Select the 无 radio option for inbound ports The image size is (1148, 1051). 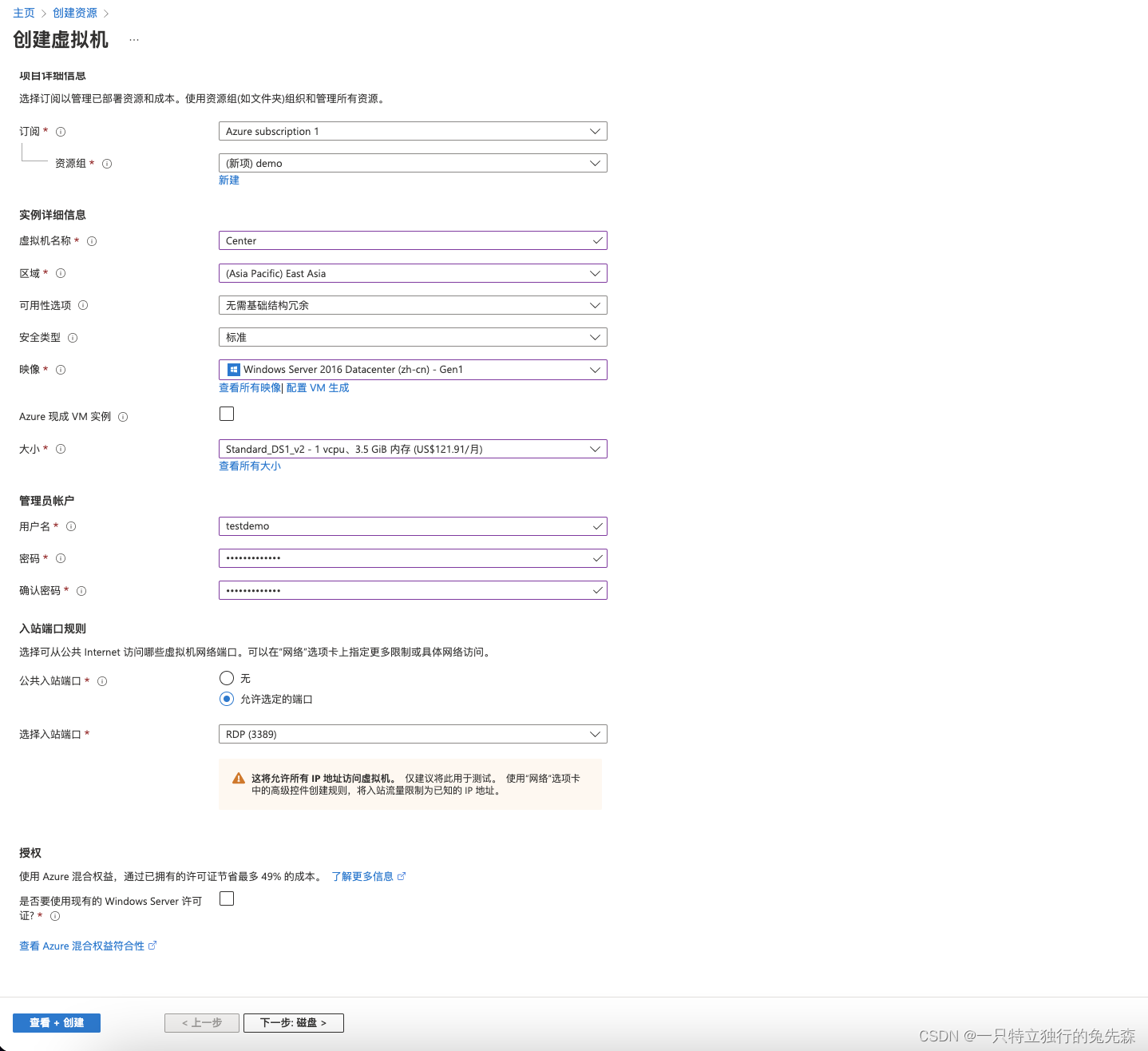point(227,678)
